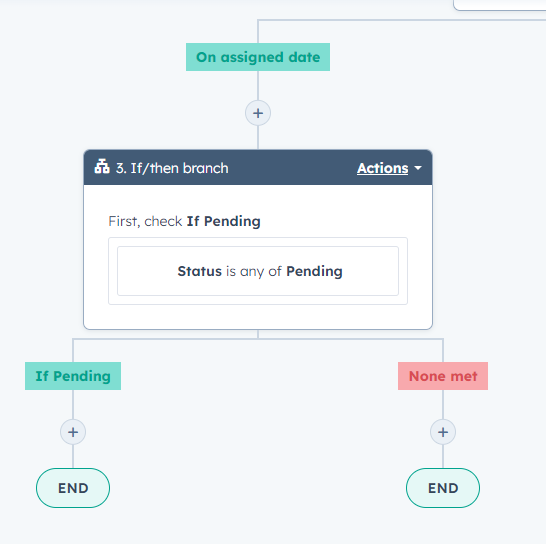546x544 pixels.
Task: Select the If Pending branch label
Action: [x=73, y=376]
